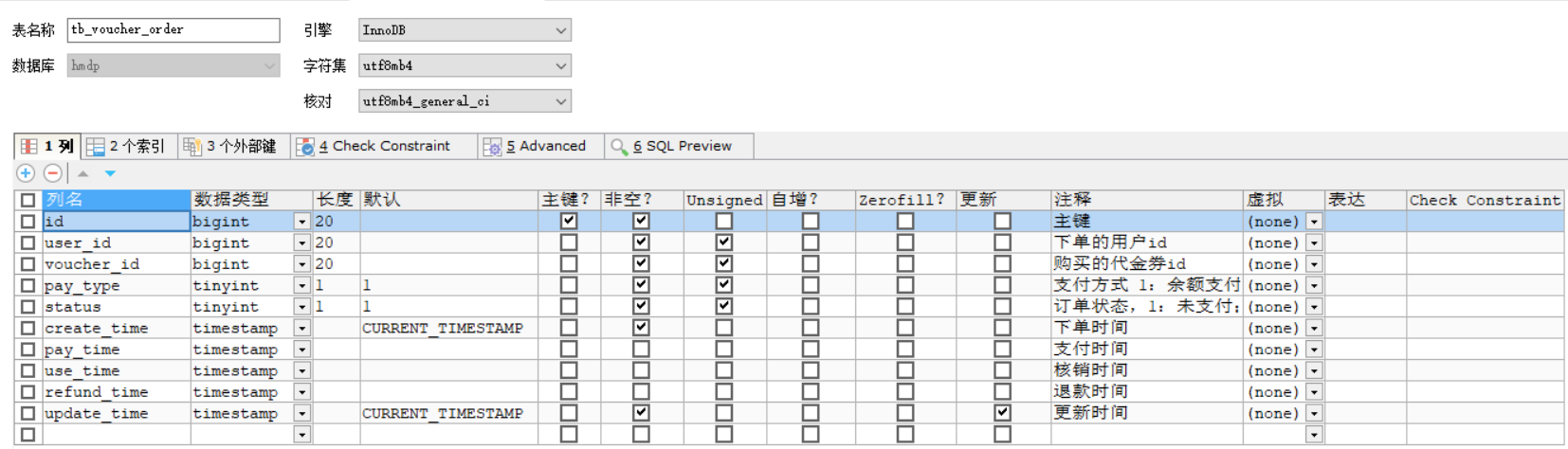Click comment cell 退款时间
This screenshot has height=449, width=1568.
pyautogui.click(x=1148, y=392)
